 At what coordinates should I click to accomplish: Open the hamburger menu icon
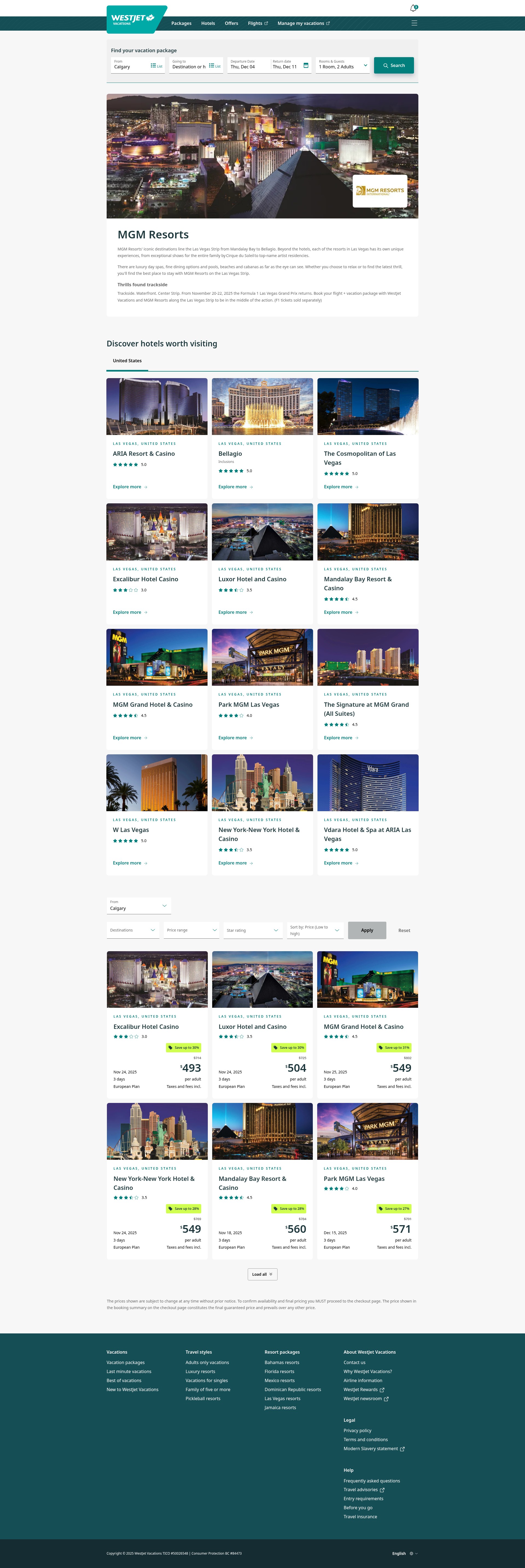click(x=414, y=23)
